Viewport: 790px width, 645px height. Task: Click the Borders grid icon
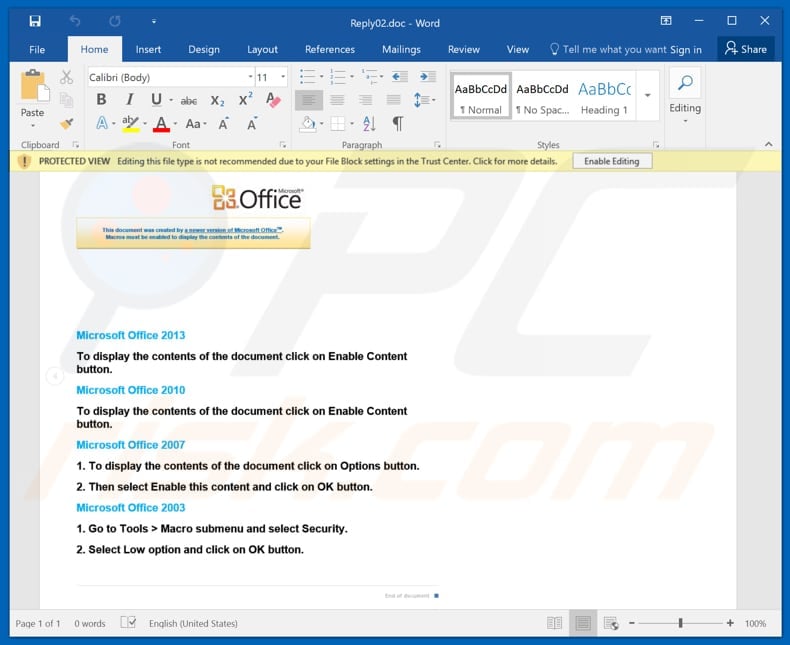338,123
